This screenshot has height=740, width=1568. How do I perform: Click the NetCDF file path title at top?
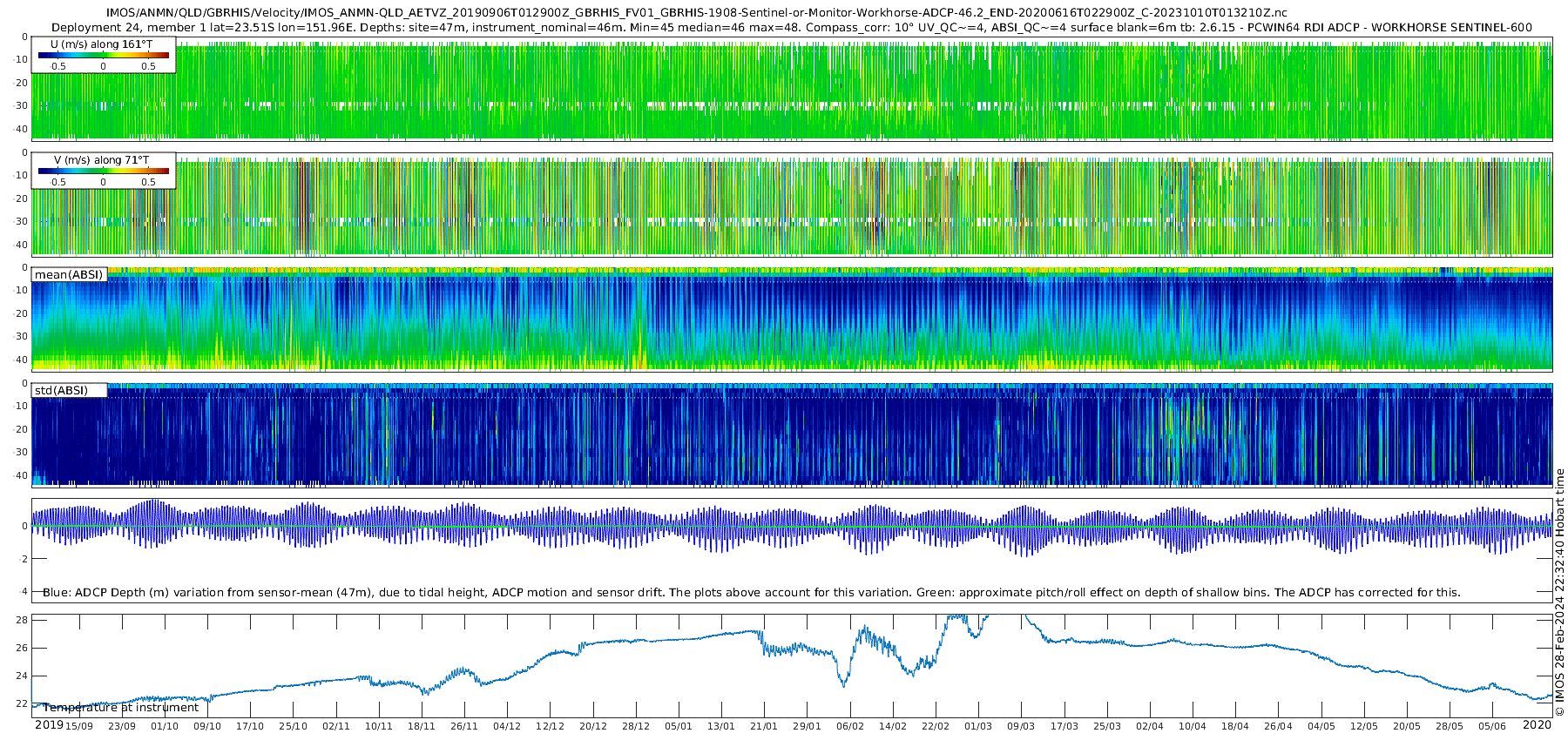click(696, 13)
